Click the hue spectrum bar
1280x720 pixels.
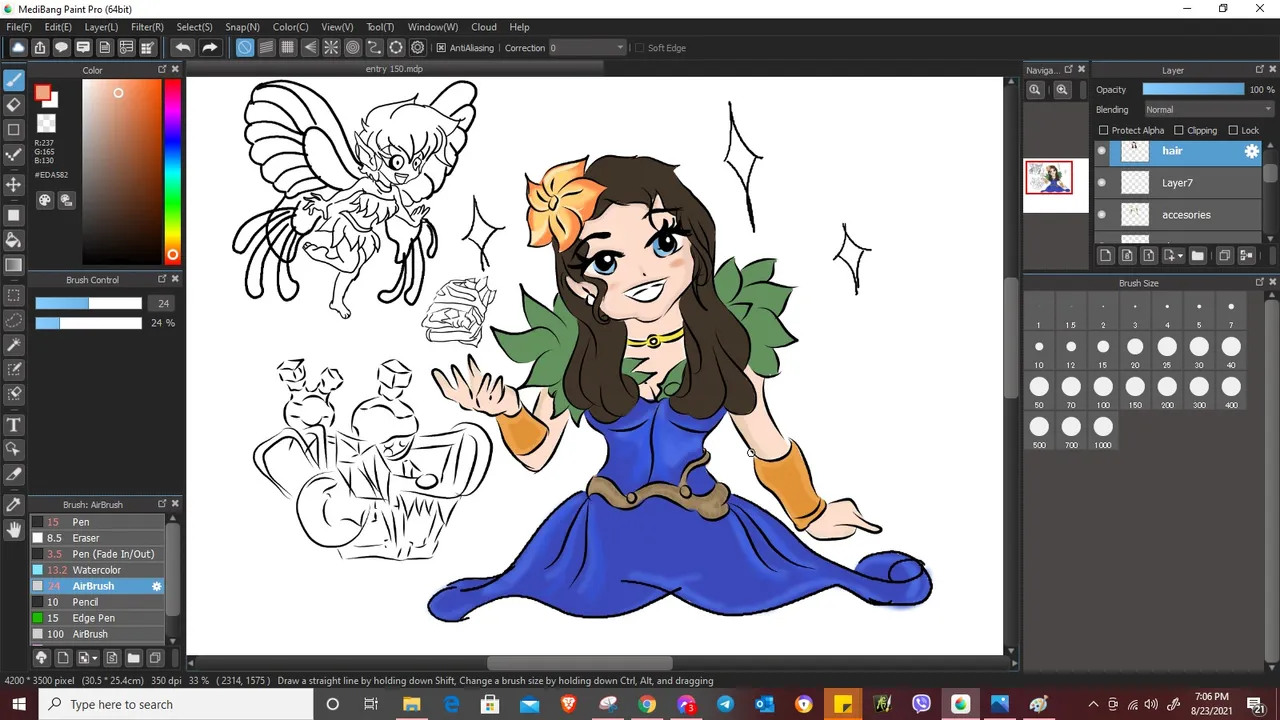[x=173, y=170]
